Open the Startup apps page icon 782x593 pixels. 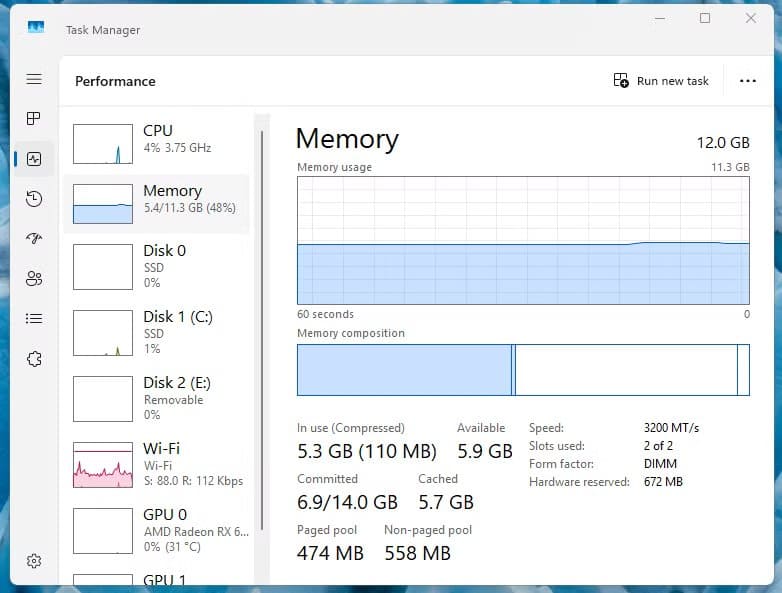(34, 238)
